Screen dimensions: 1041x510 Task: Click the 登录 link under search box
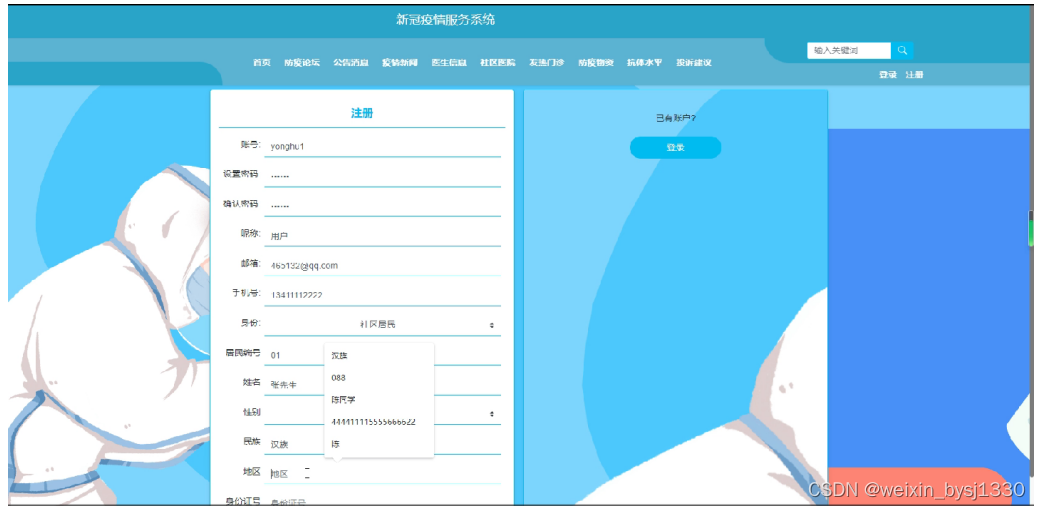[x=888, y=75]
